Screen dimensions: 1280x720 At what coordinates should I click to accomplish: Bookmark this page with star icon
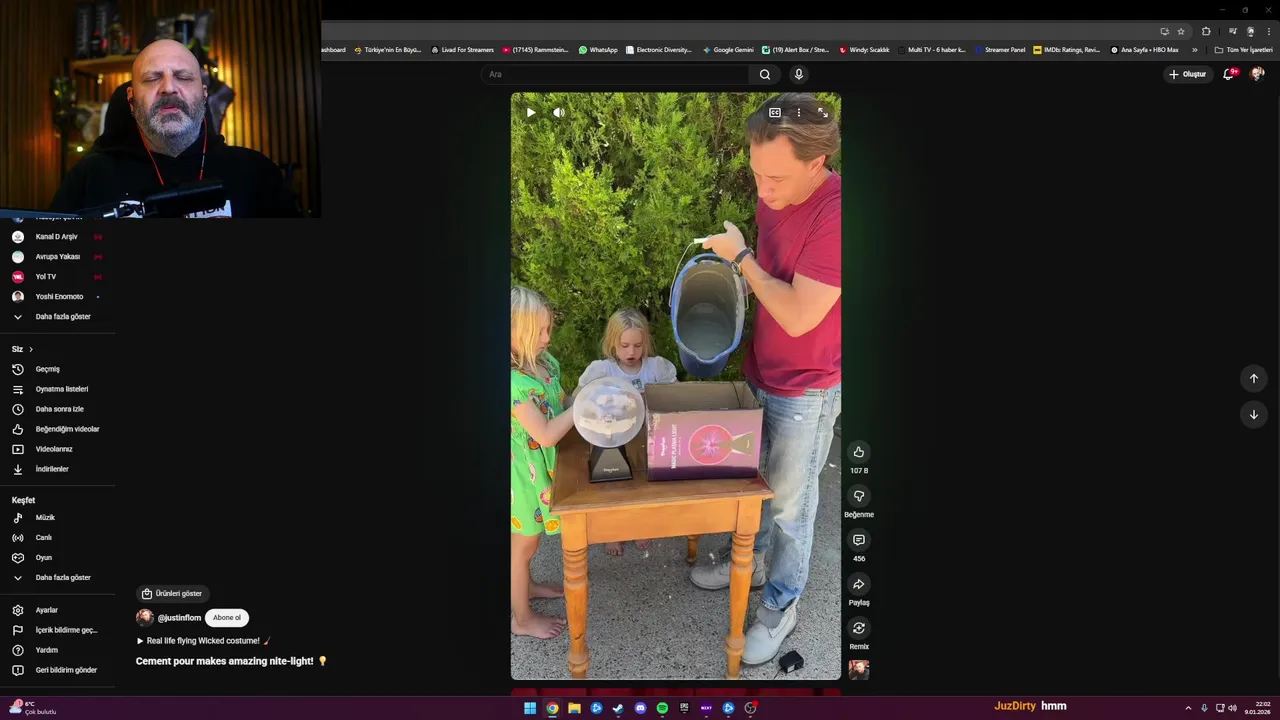(1181, 31)
